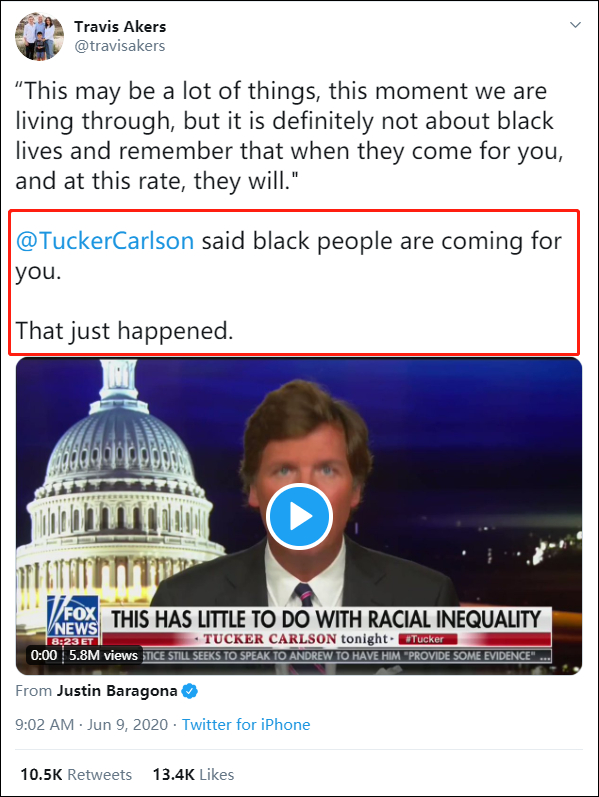Click the #Tucker hashtag badge in video

pyautogui.click(x=428, y=639)
